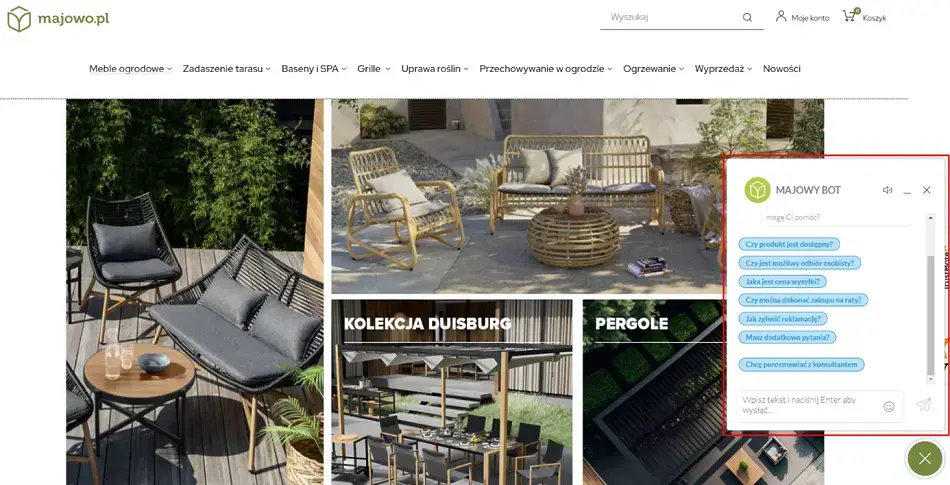Go to the Nowości menu item
The image size is (950, 485).
click(x=782, y=69)
